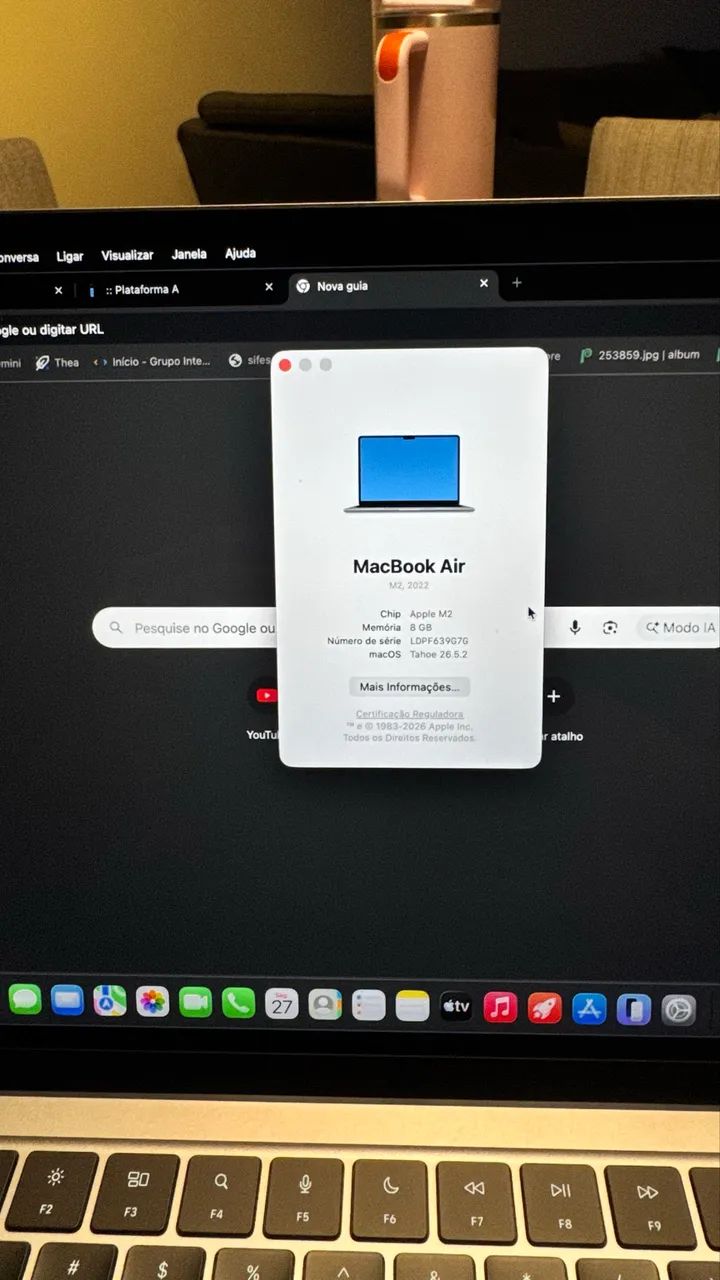This screenshot has height=1280, width=720.
Task: Click the serial number LDPF639G7G
Action: point(438,641)
